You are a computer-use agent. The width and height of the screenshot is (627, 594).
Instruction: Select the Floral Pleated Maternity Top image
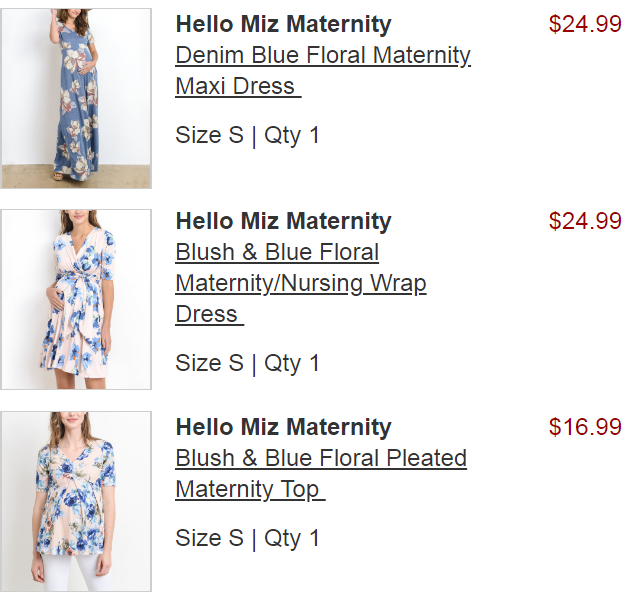76,501
